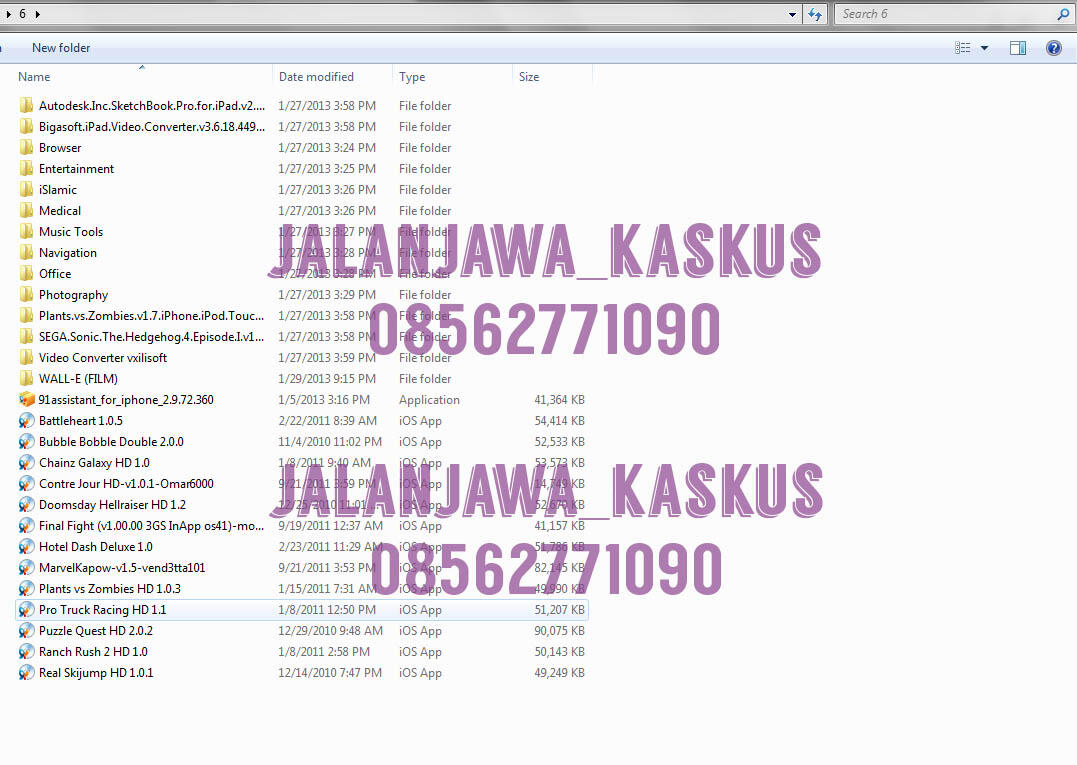The width and height of the screenshot is (1077, 765).
Task: Select the Doomsday Hellraiser HD 1.2 icon
Action: [26, 505]
